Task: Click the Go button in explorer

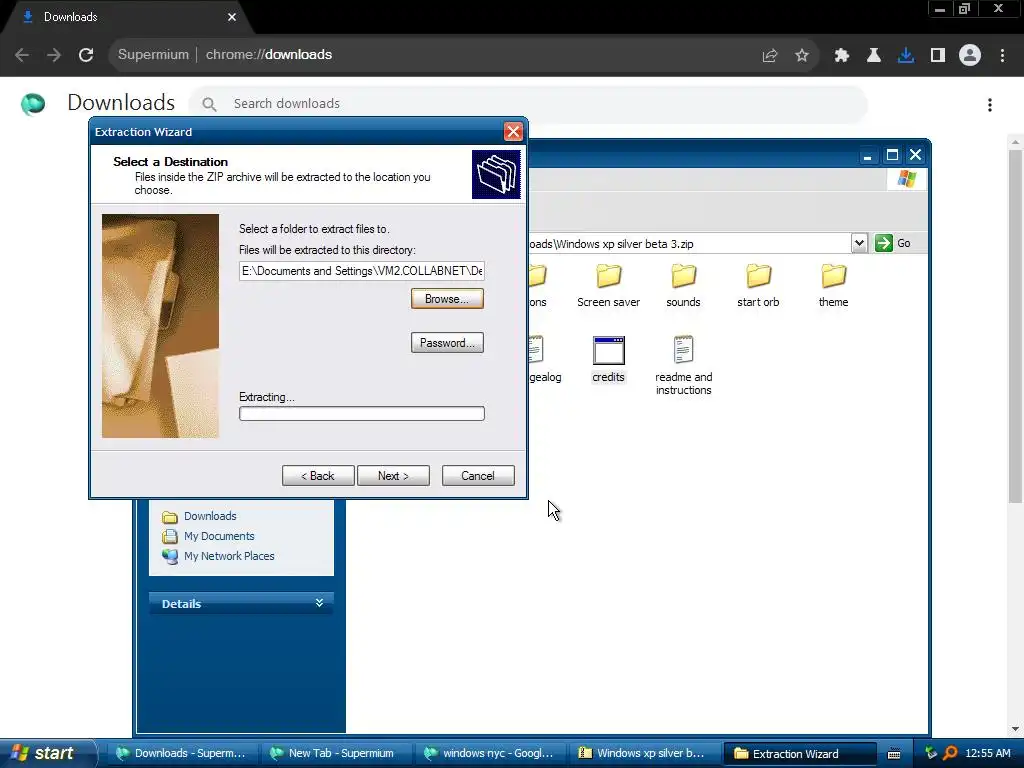Action: [893, 243]
